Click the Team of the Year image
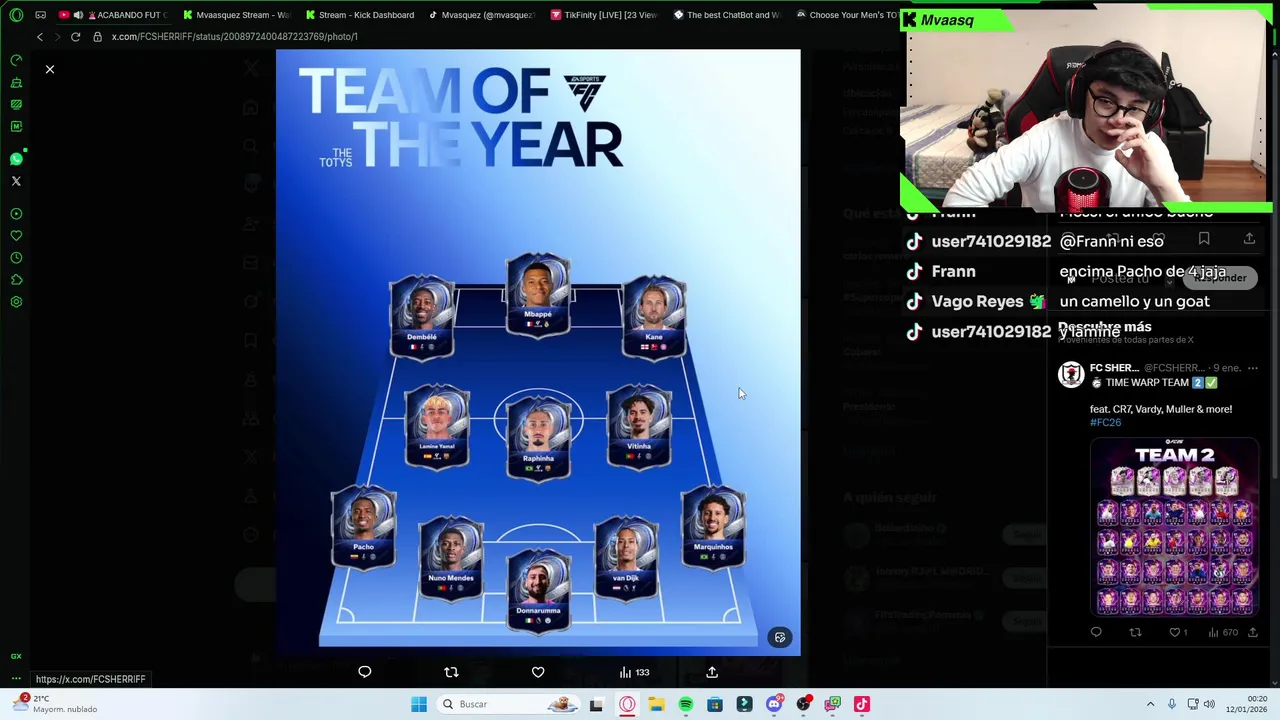The height and width of the screenshot is (720, 1280). click(x=538, y=352)
